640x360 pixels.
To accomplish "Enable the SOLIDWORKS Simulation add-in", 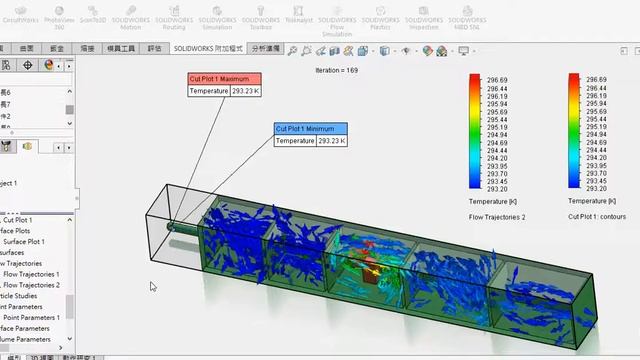I will [218, 18].
